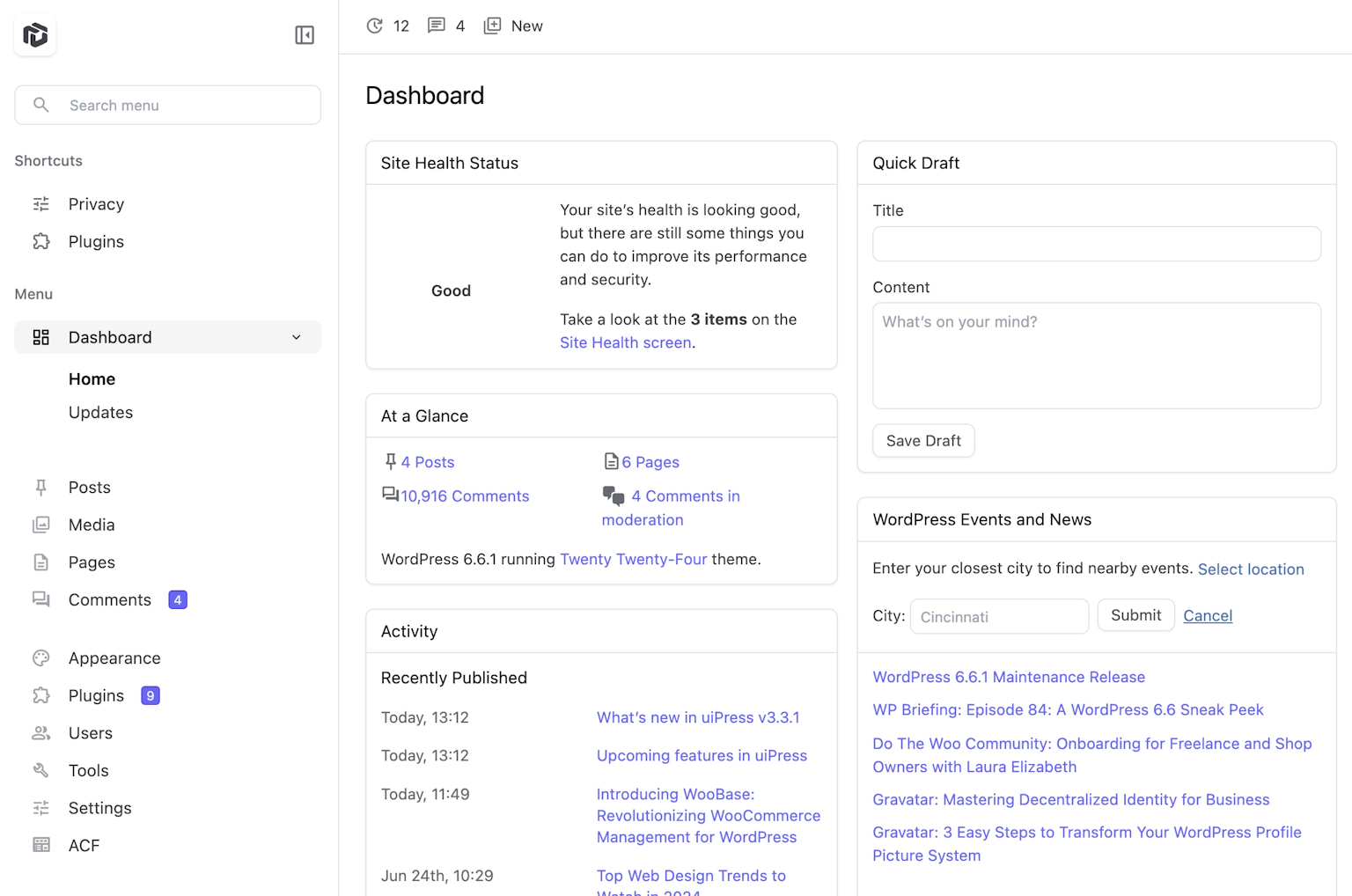Open the Site Health screen link
The width and height of the screenshot is (1352, 896).
[626, 342]
